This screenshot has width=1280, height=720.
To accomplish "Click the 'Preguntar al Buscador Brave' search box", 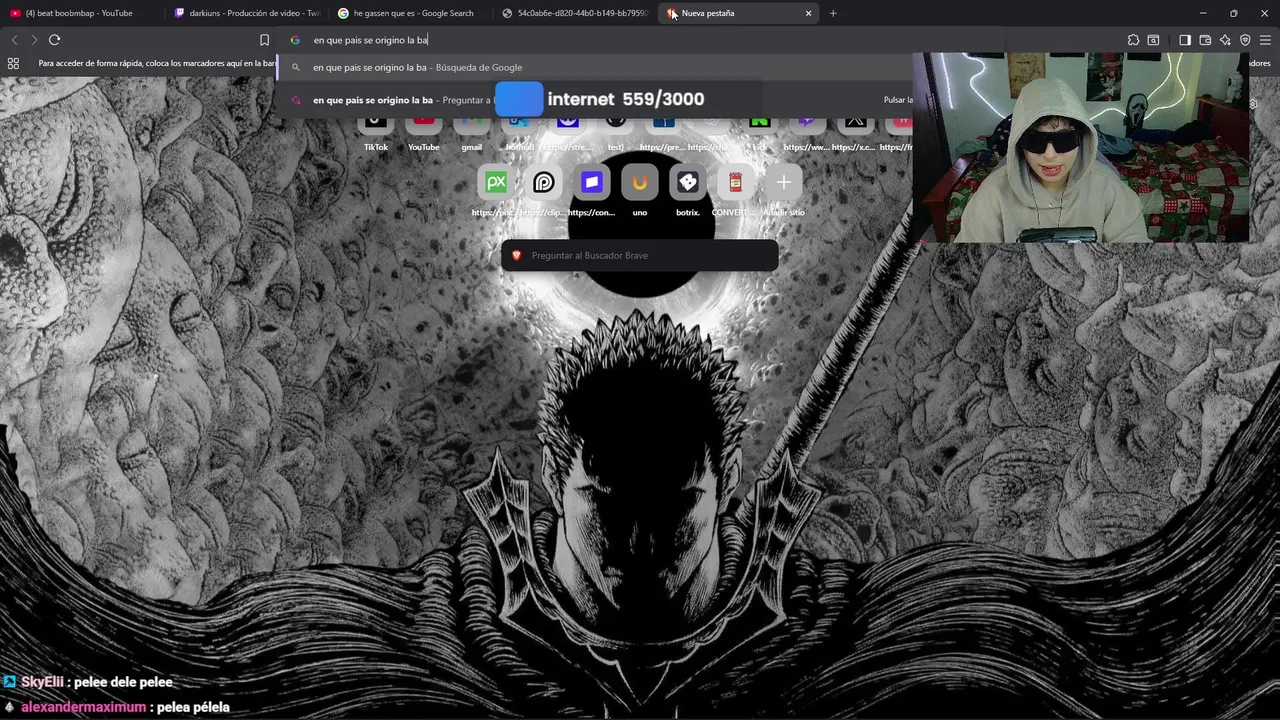I will [x=640, y=255].
